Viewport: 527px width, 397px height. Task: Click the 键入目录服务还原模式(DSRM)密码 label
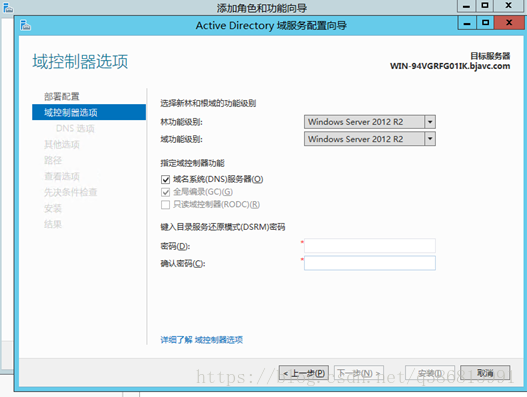[x=222, y=227]
